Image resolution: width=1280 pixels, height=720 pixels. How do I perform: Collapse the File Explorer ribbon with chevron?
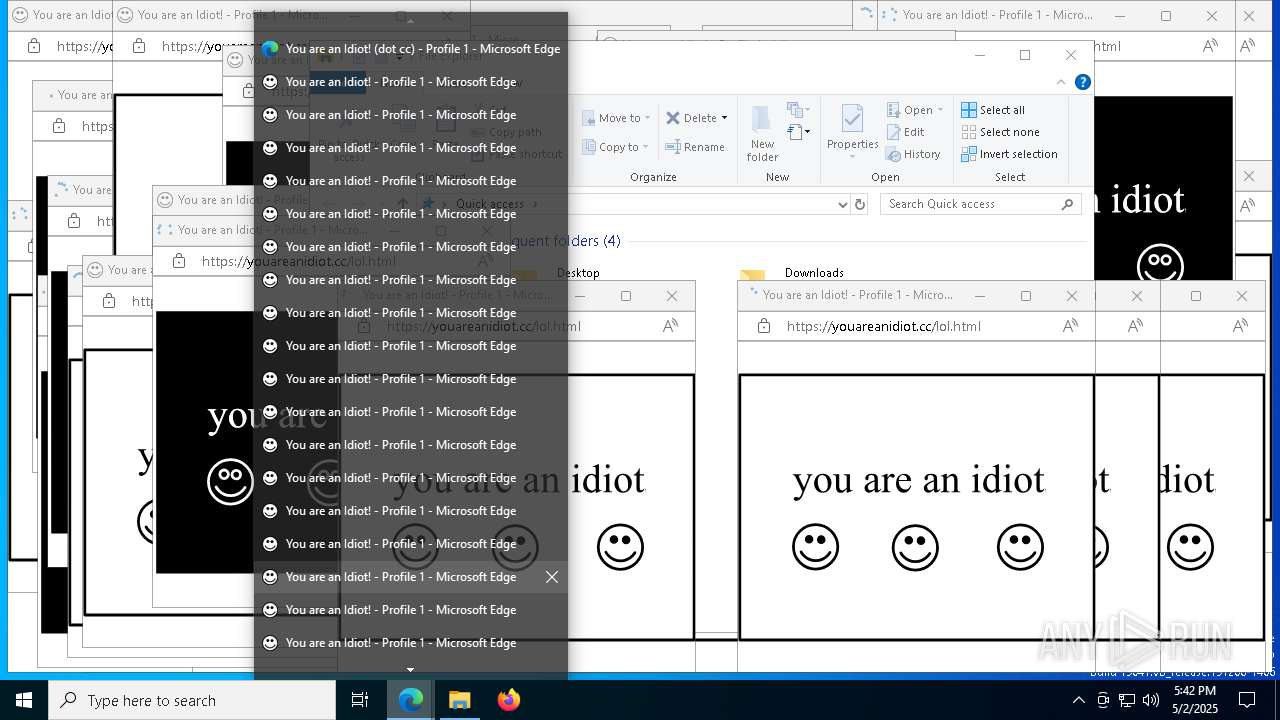point(1061,82)
